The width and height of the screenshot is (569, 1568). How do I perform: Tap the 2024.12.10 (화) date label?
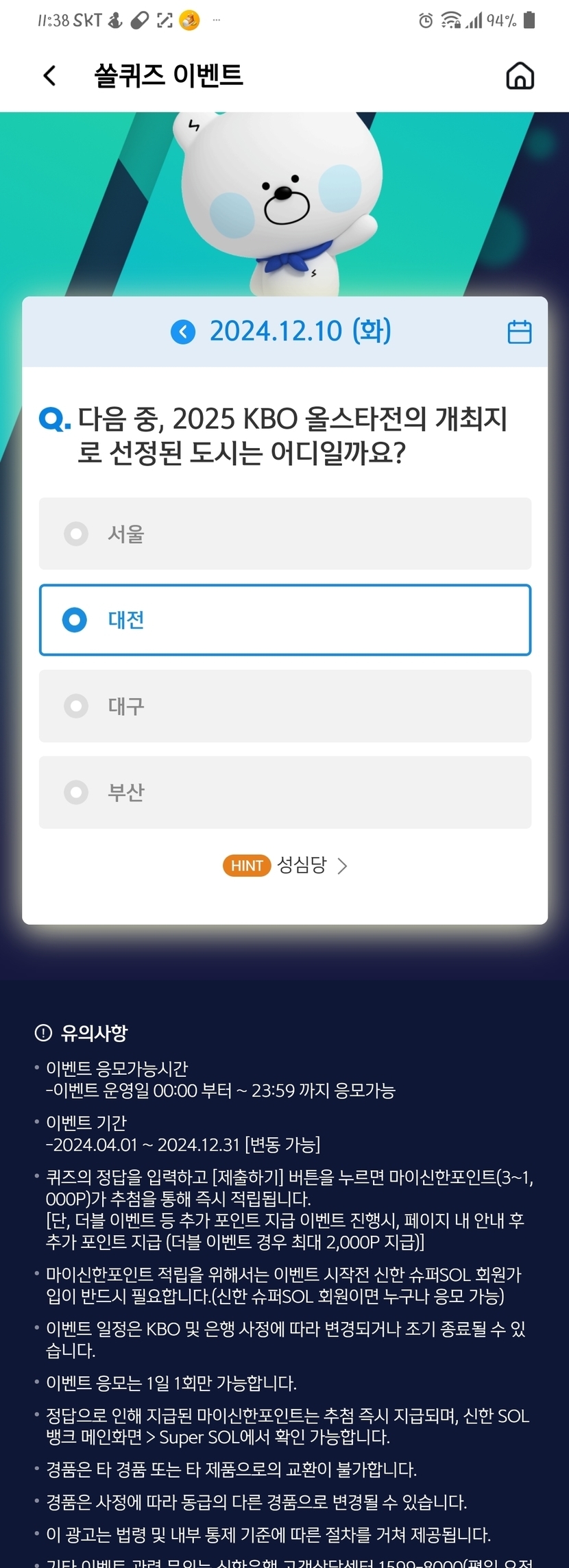[300, 332]
